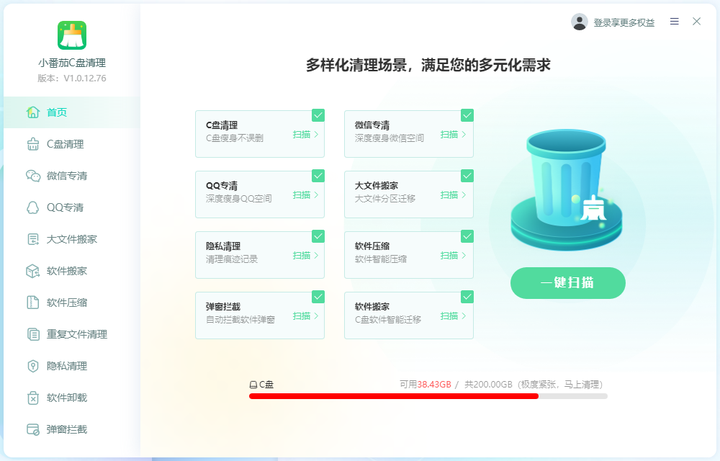Start the 一键扫描 one-click scan

coord(568,283)
